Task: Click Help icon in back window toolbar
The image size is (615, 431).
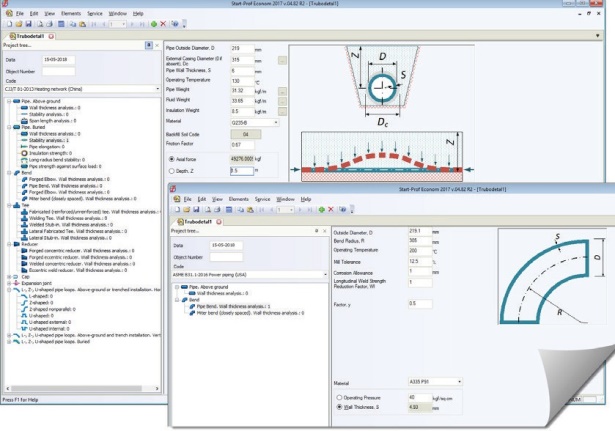Action: click(175, 24)
